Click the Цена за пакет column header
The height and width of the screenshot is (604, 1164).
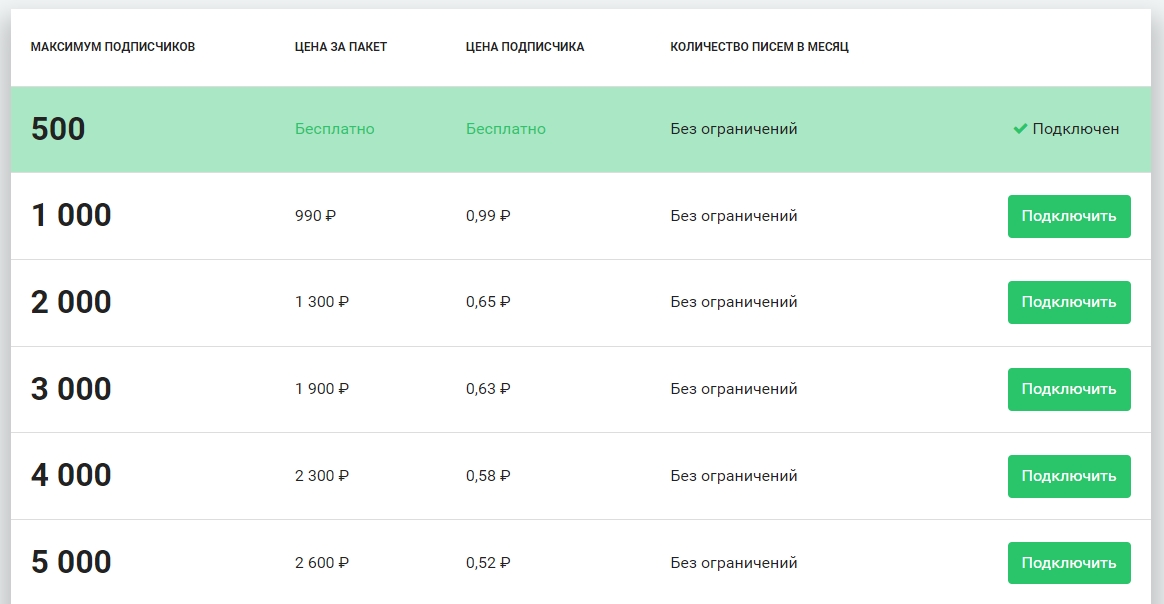pyautogui.click(x=341, y=47)
